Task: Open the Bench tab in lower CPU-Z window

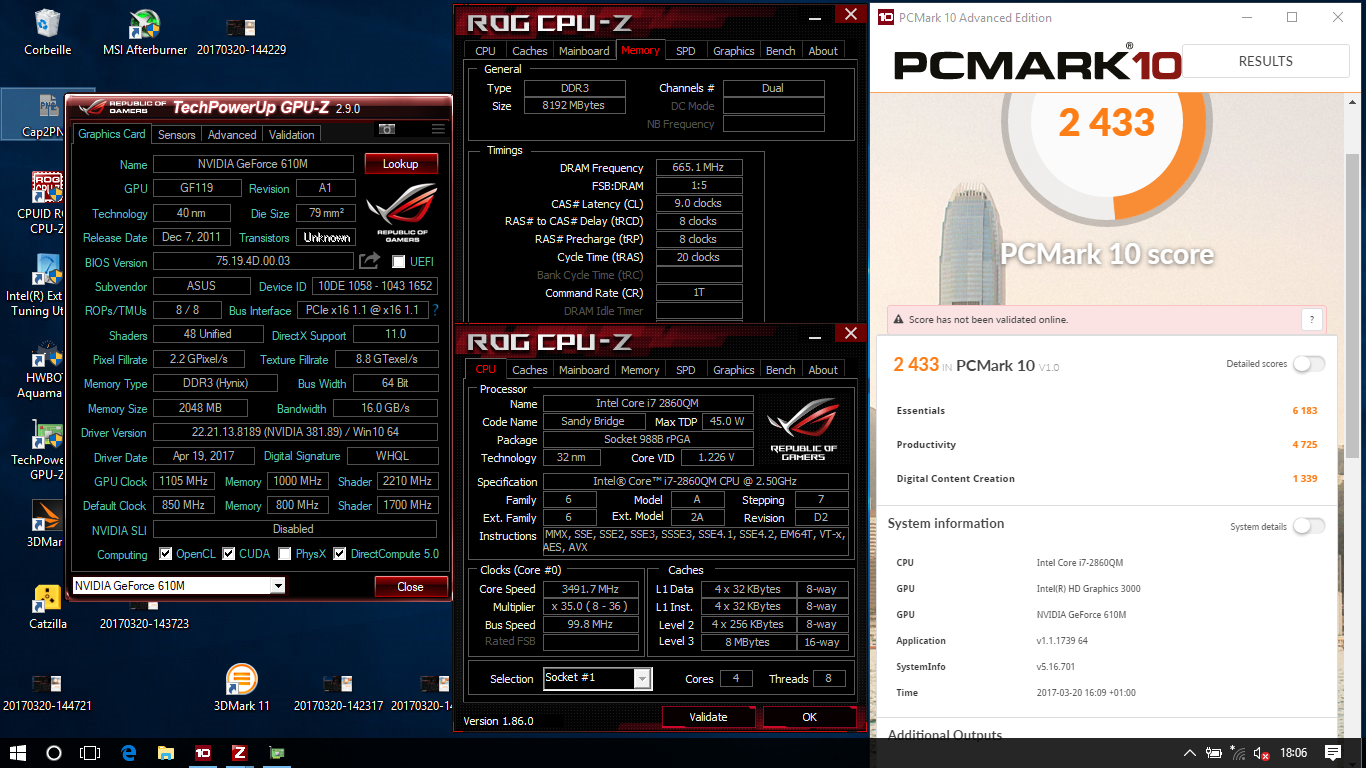Action: tap(781, 369)
